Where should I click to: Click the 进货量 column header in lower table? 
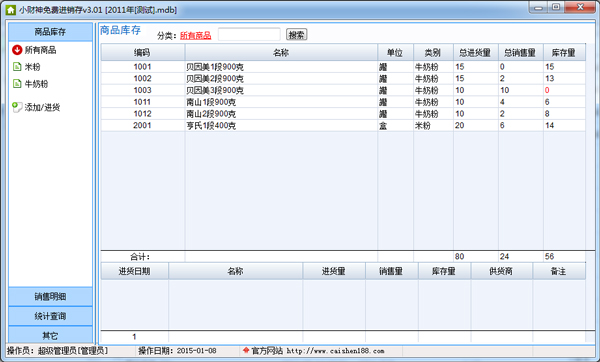(334, 271)
